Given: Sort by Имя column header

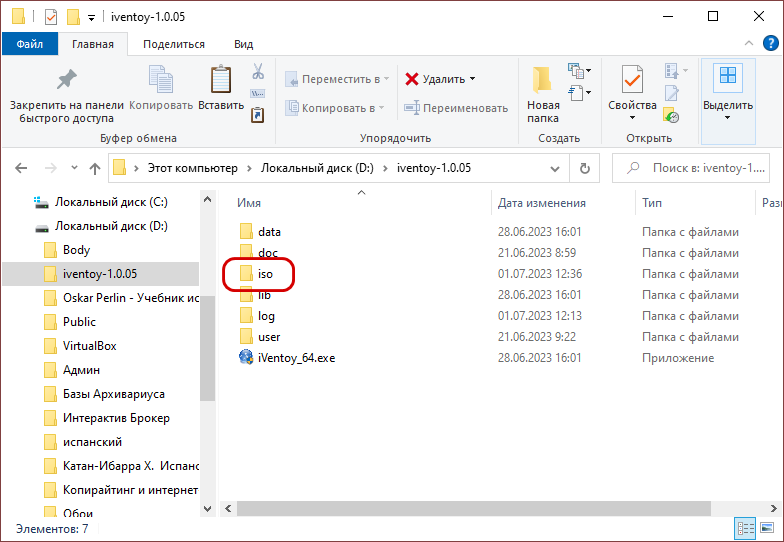Looking at the screenshot, I should [x=248, y=203].
